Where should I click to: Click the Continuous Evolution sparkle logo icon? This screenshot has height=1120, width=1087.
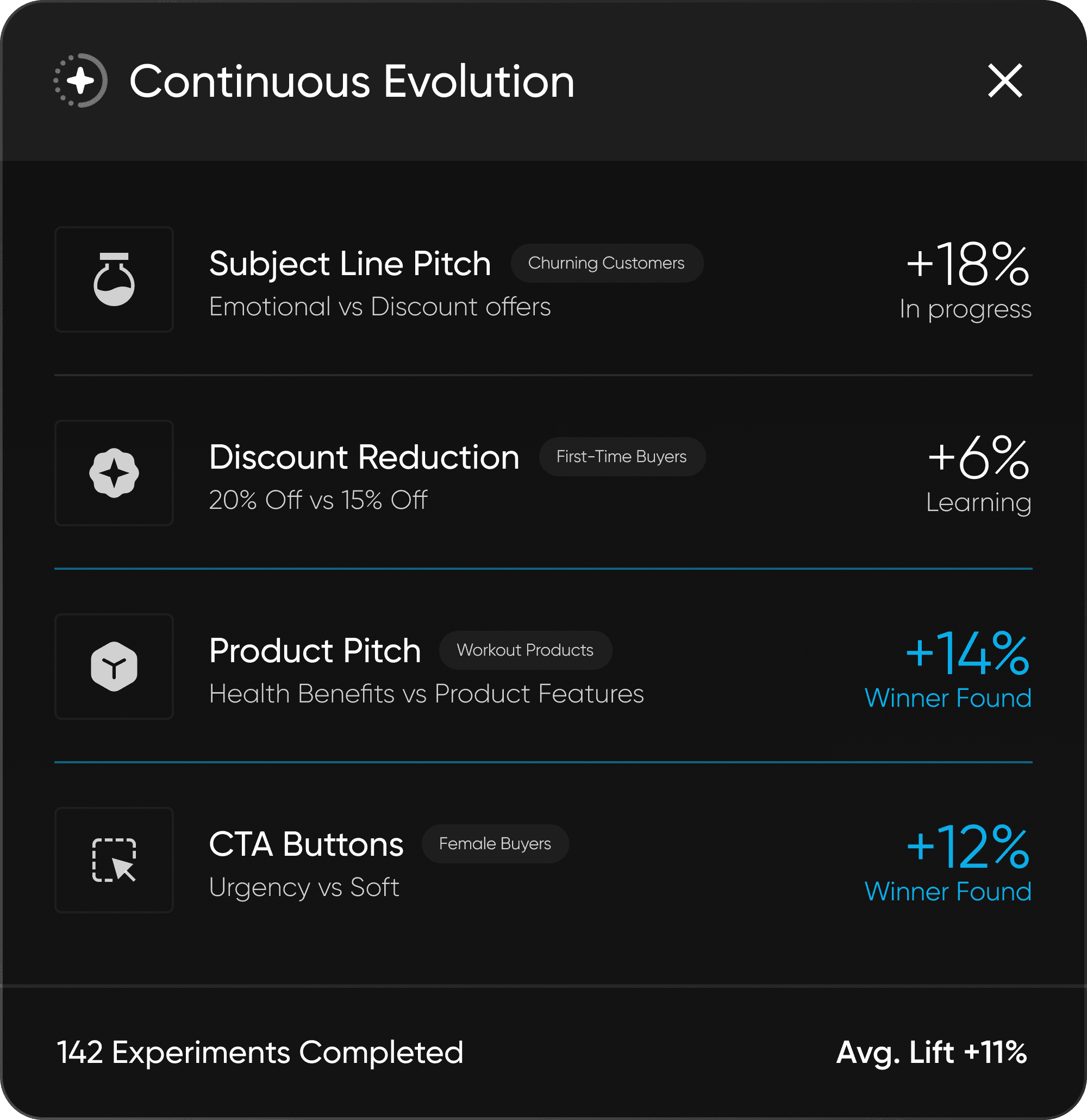click(x=80, y=80)
